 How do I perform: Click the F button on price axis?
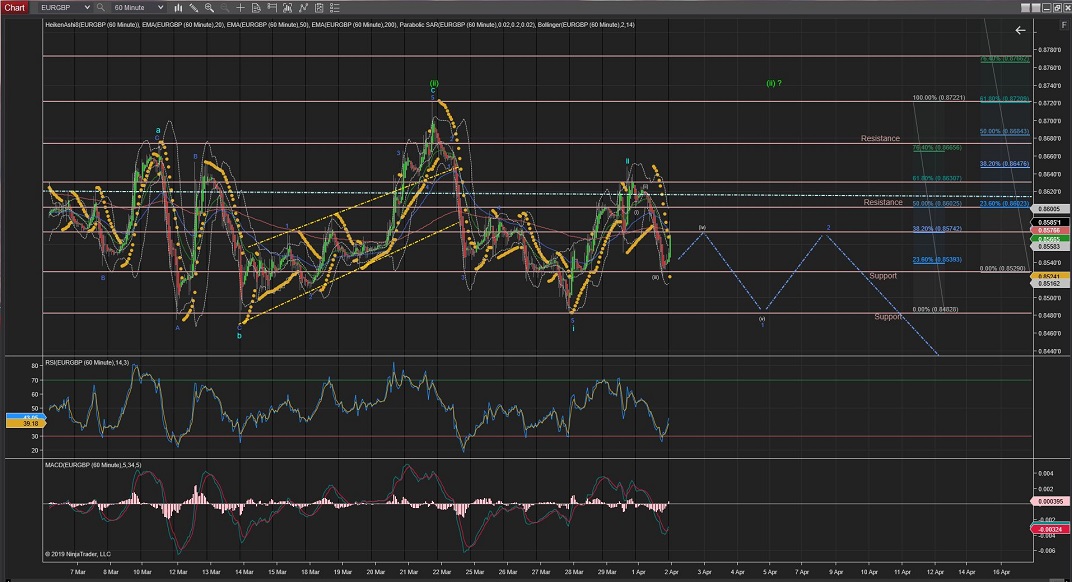click(1063, 25)
